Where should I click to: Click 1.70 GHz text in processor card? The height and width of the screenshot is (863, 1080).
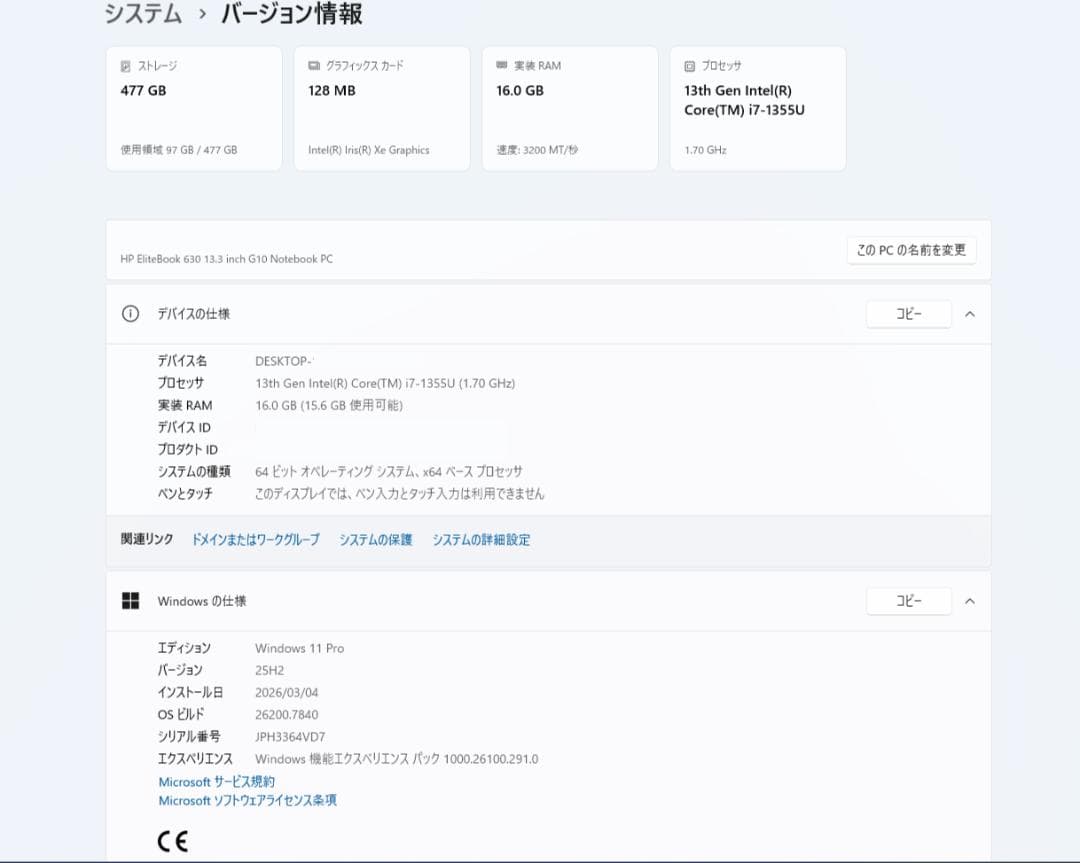tap(705, 149)
